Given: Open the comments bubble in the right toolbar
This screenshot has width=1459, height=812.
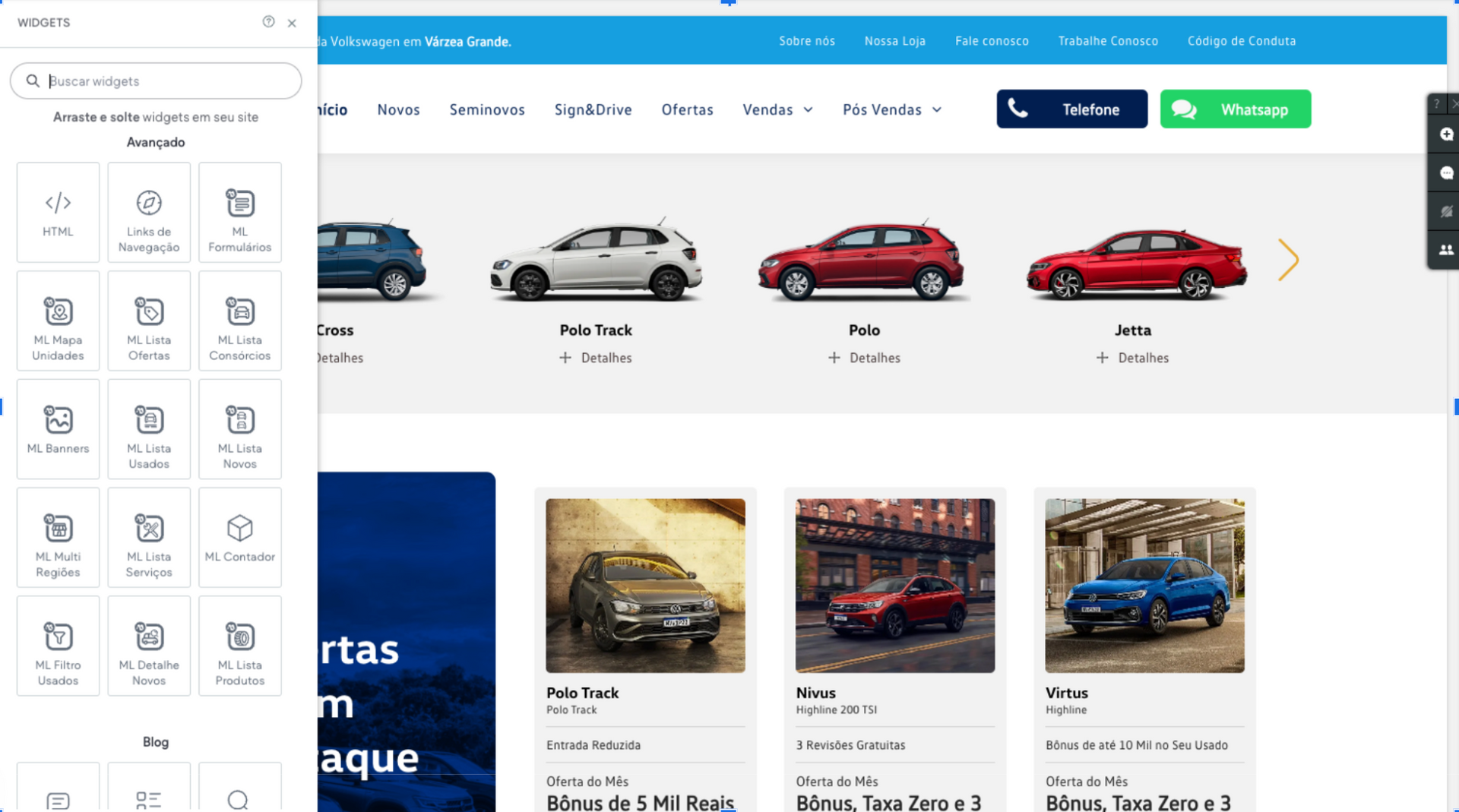Looking at the screenshot, I should coord(1446,173).
